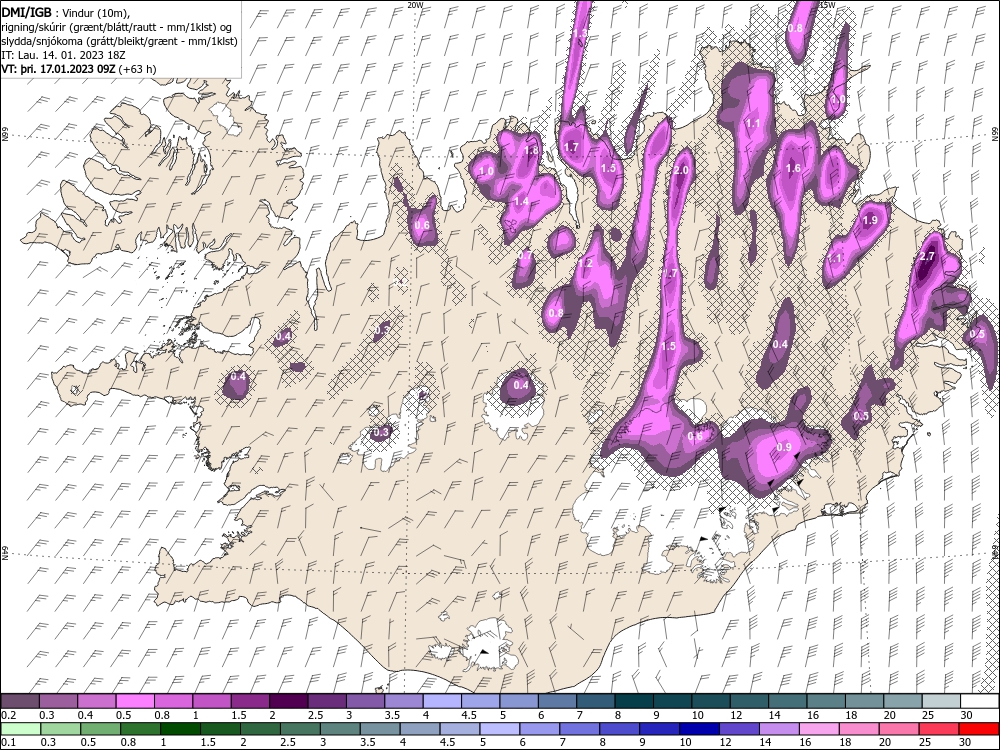
Task: Select the 1.8 value label on the map
Action: 531,151
